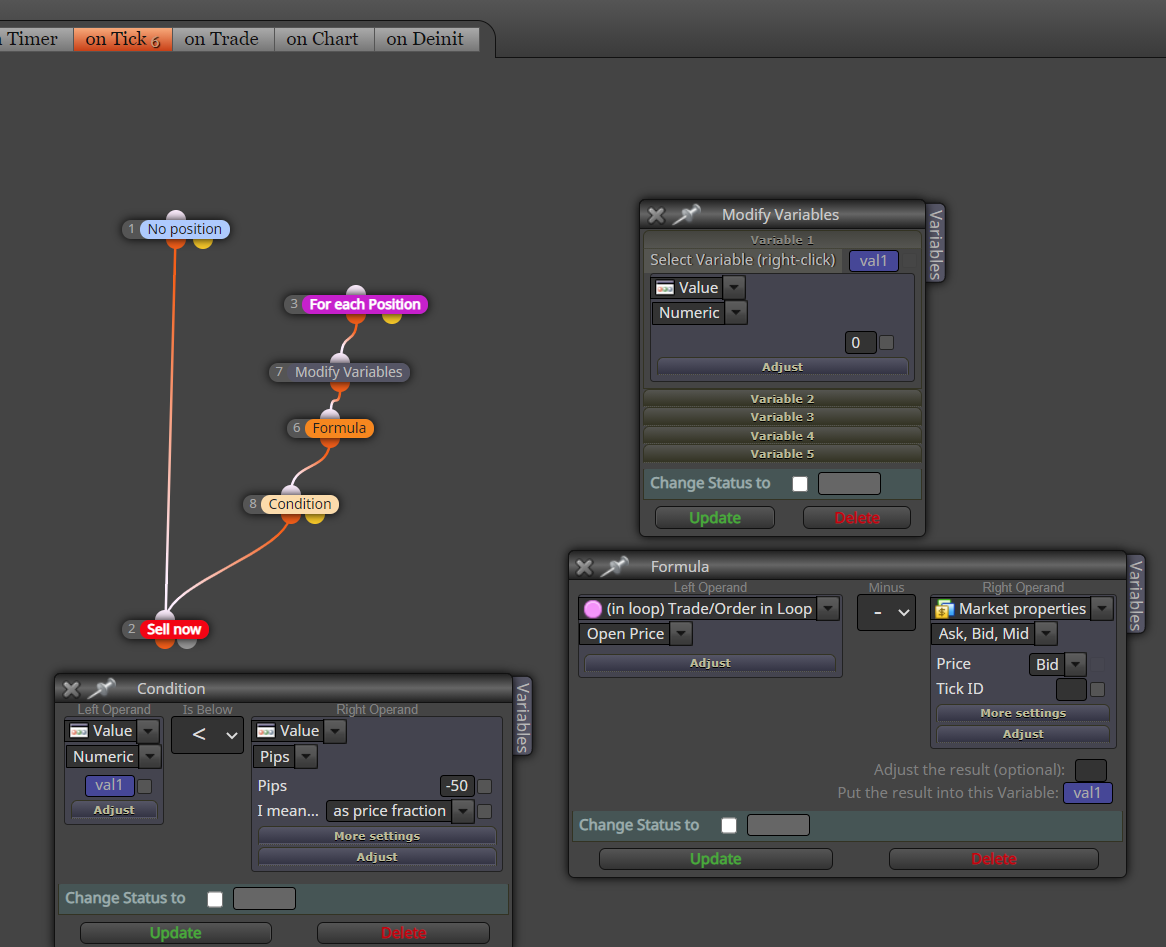Image resolution: width=1166 pixels, height=947 pixels.
Task: Switch to the on Trade tab
Action: (x=222, y=39)
